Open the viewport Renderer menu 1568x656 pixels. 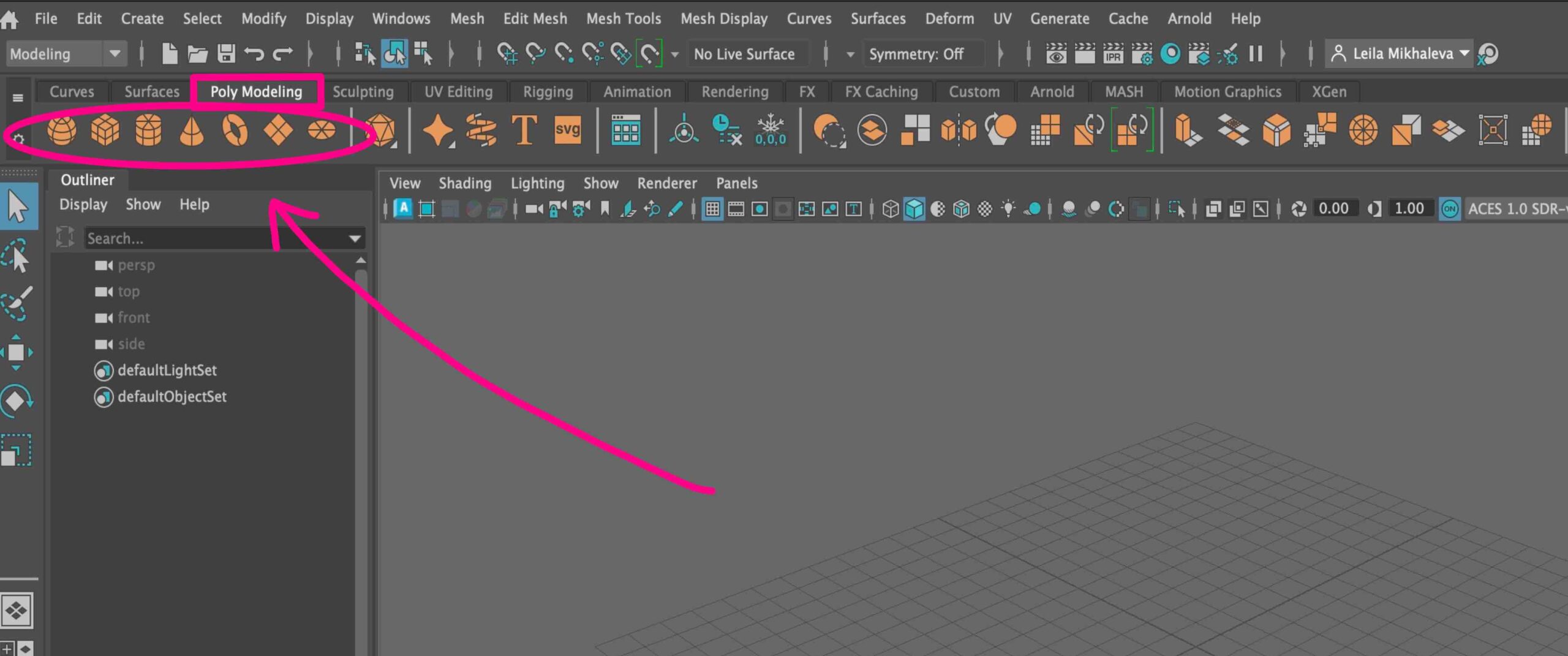666,183
